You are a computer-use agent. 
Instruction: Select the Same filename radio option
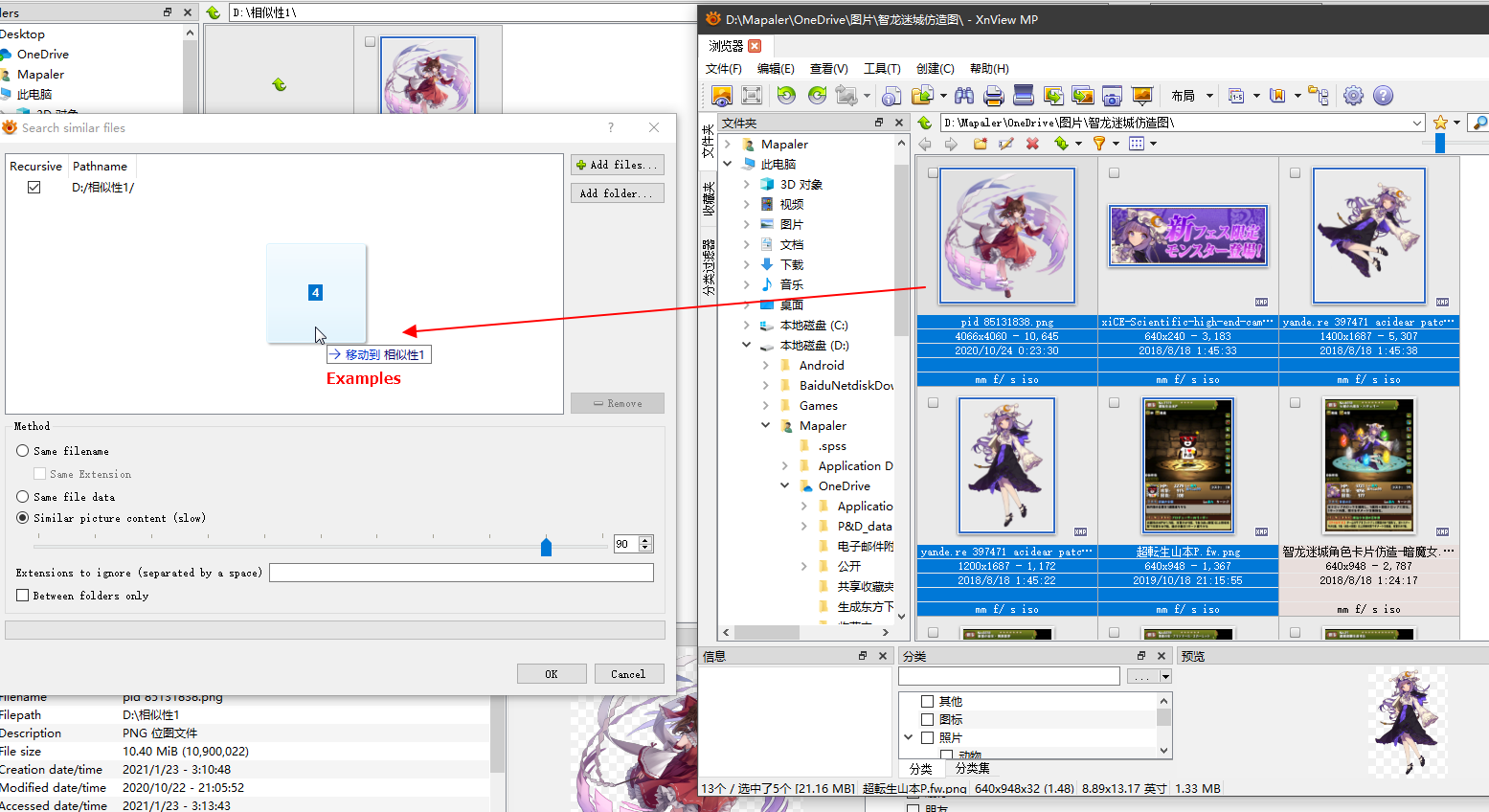(x=23, y=451)
